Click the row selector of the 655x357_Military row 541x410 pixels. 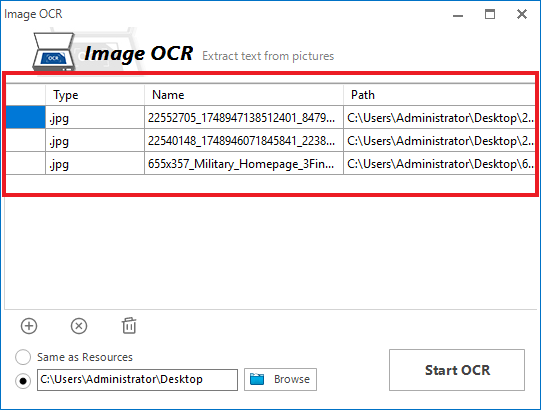(x=26, y=163)
